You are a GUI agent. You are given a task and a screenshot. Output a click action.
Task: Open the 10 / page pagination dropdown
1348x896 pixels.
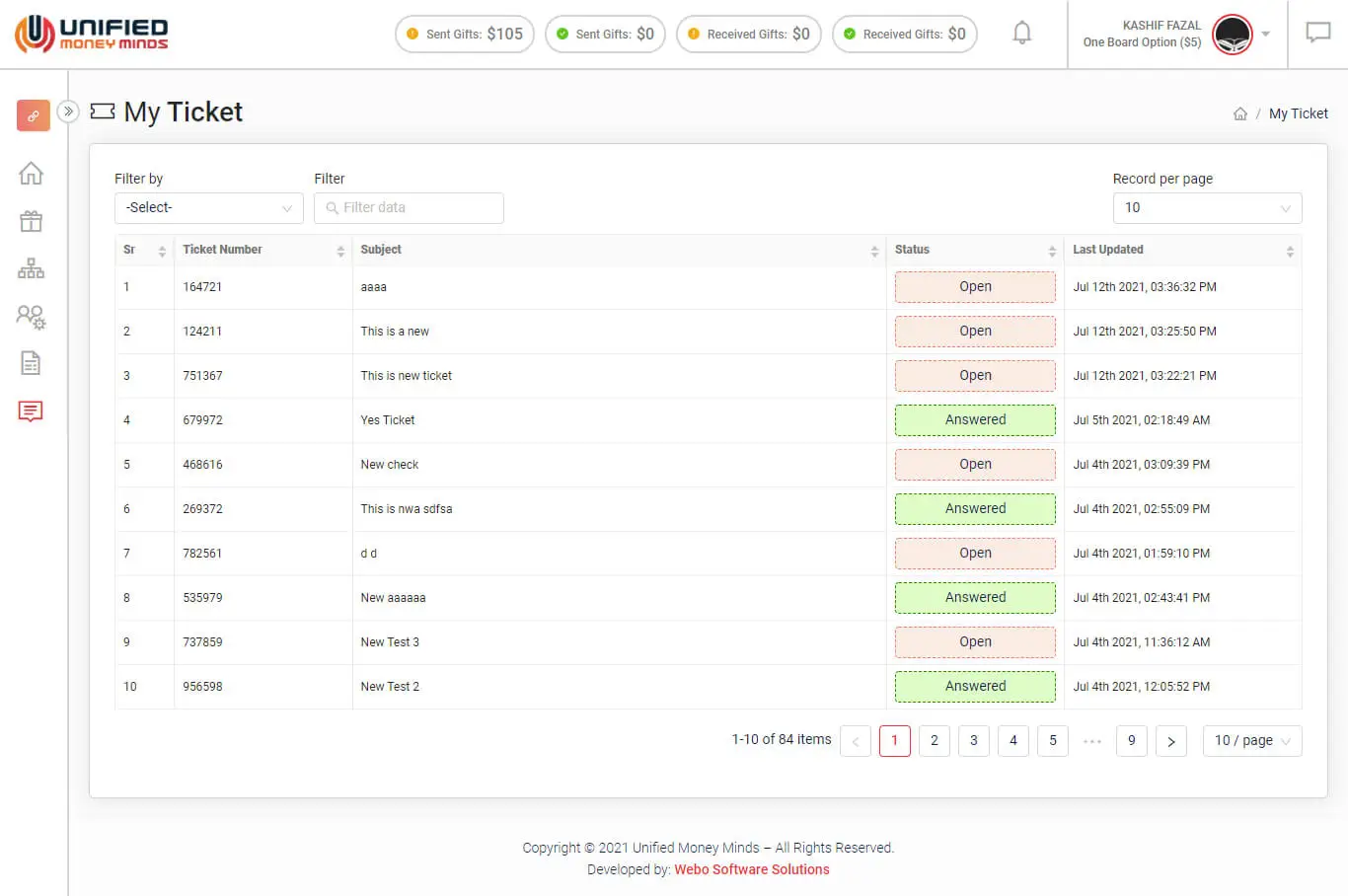1251,741
